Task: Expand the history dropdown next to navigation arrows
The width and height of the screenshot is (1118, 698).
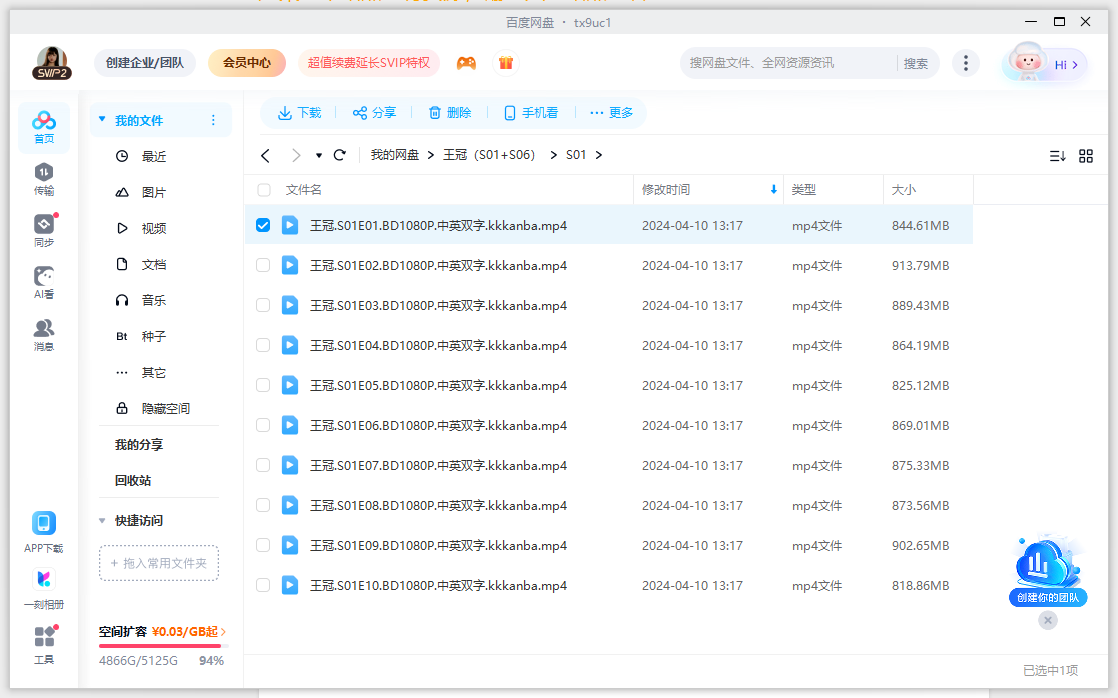Action: click(321, 155)
